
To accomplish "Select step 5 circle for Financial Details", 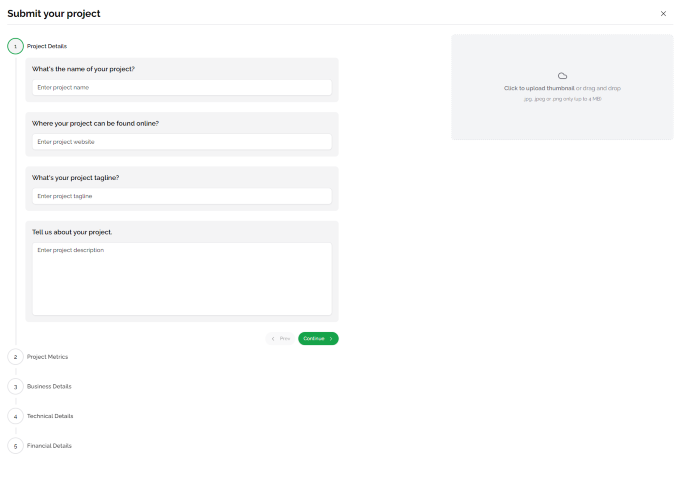I will click(15, 446).
